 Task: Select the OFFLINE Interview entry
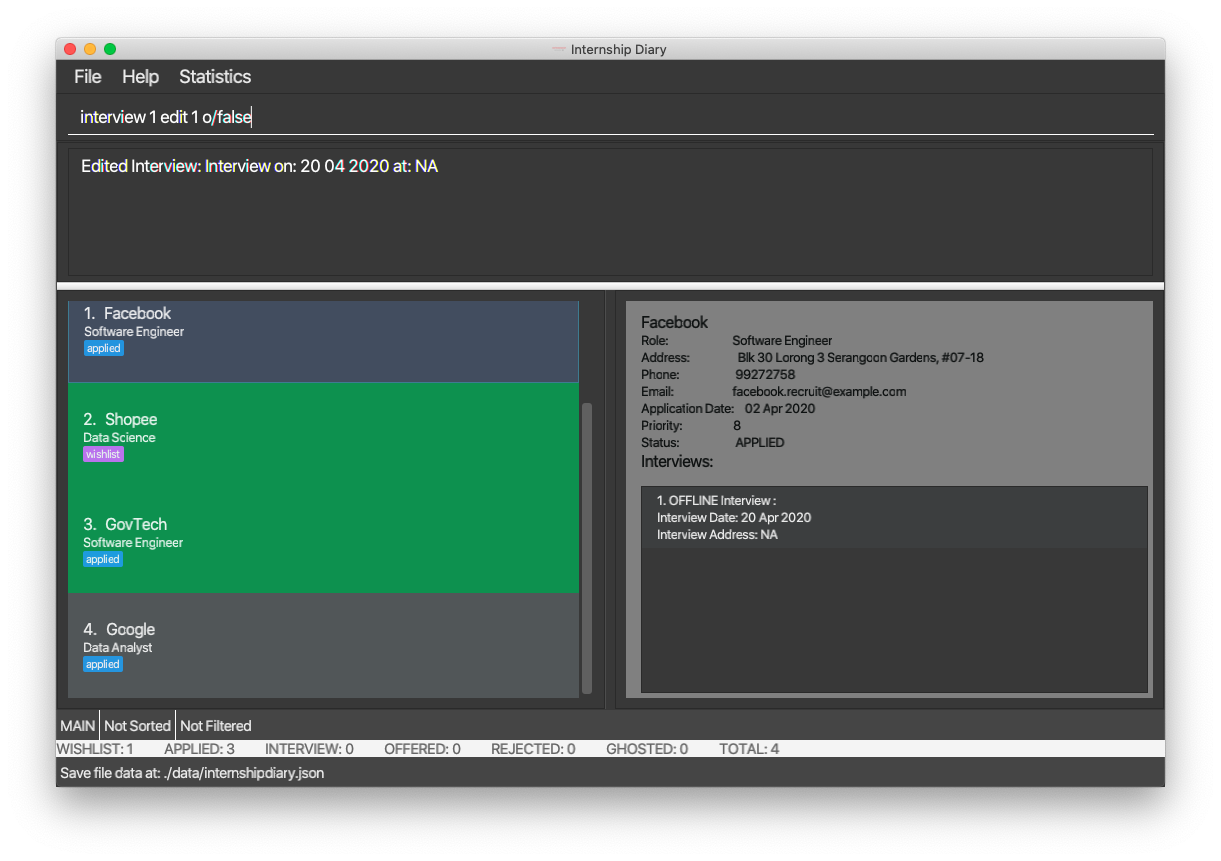click(894, 517)
